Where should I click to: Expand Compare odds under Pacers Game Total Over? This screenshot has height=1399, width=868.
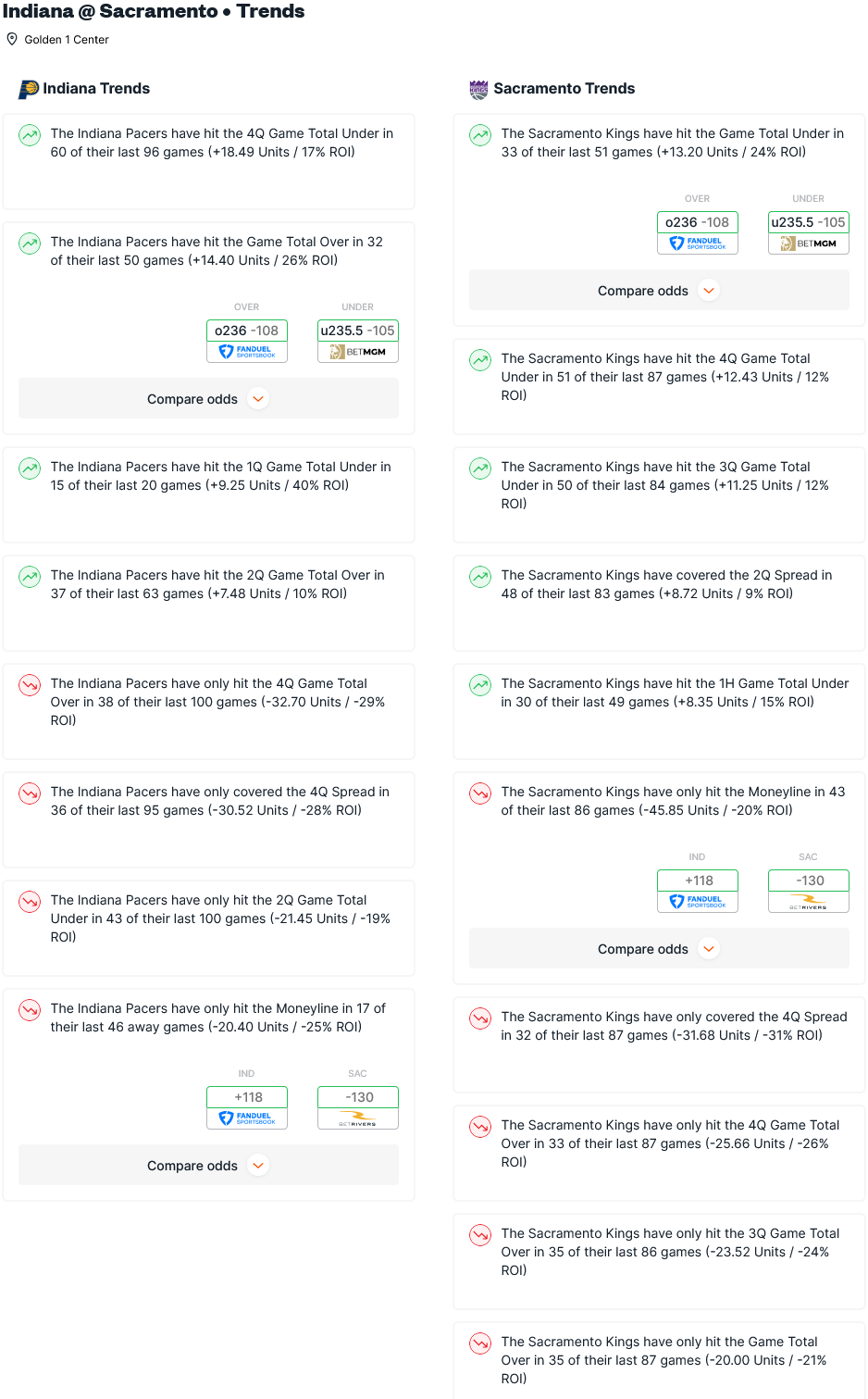[208, 399]
